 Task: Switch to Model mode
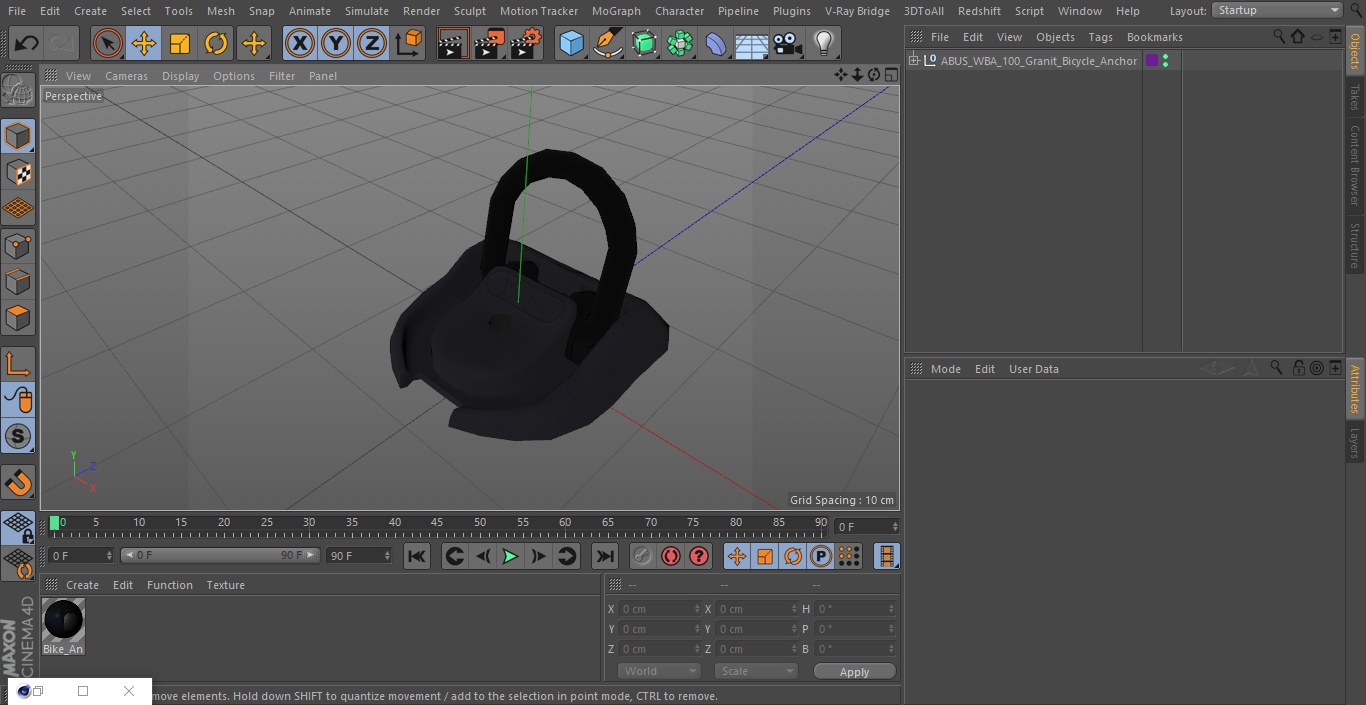(x=18, y=136)
